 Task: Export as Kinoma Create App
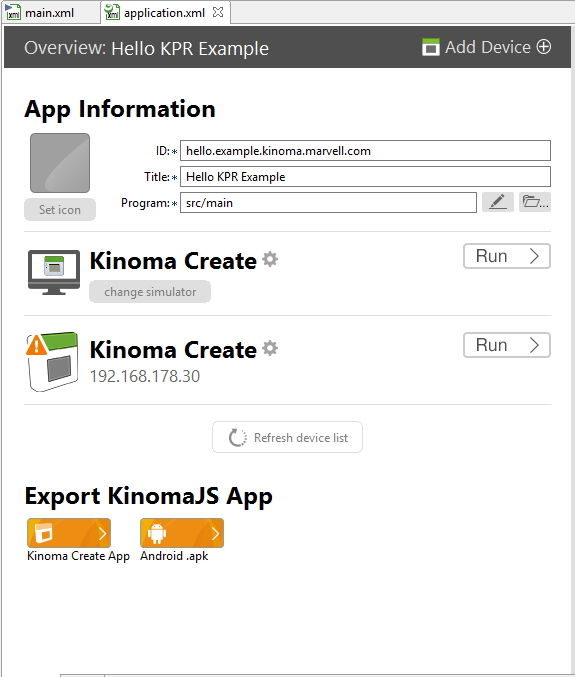coord(69,533)
